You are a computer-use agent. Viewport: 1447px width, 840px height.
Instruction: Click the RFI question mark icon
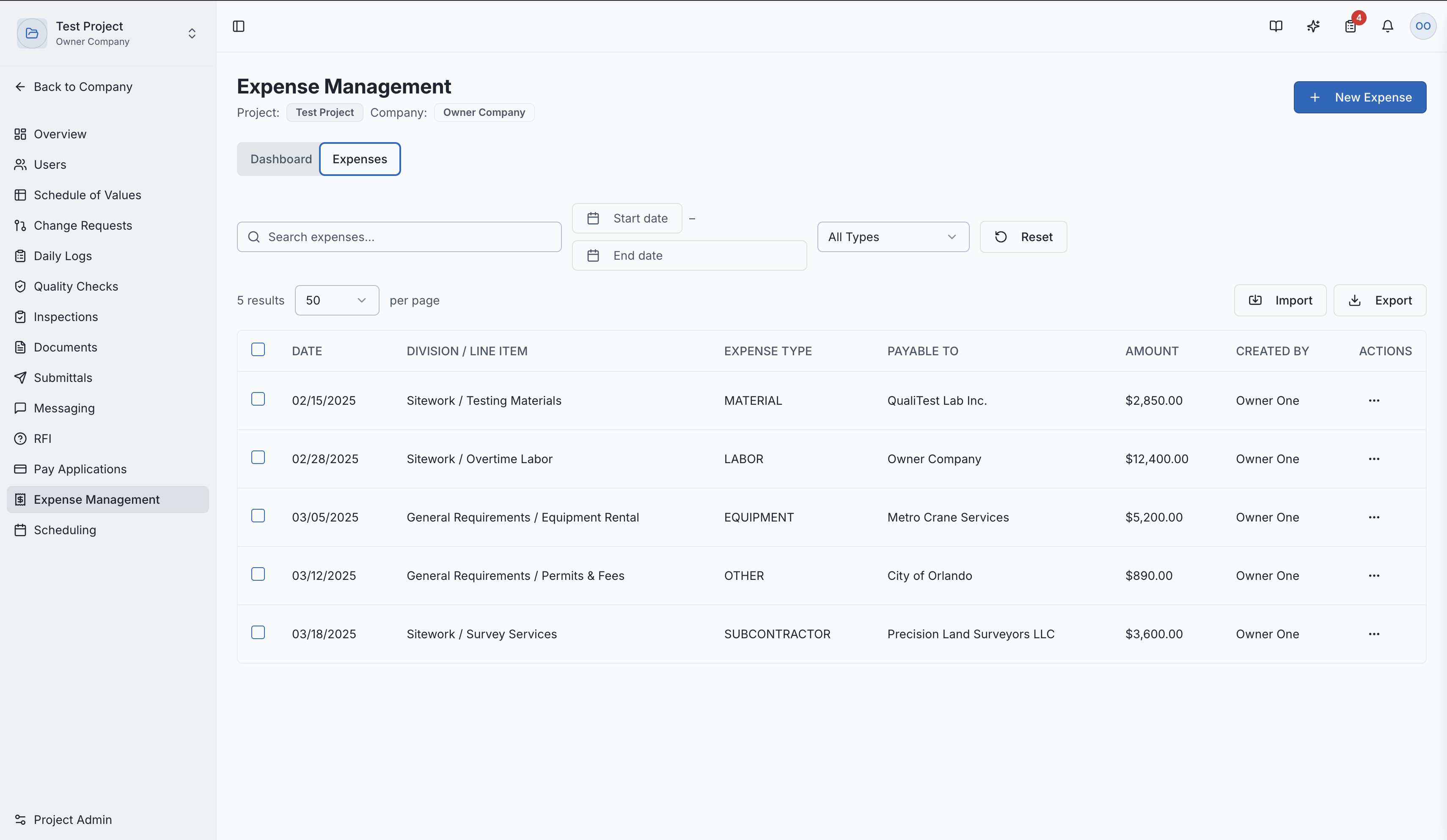pos(20,438)
